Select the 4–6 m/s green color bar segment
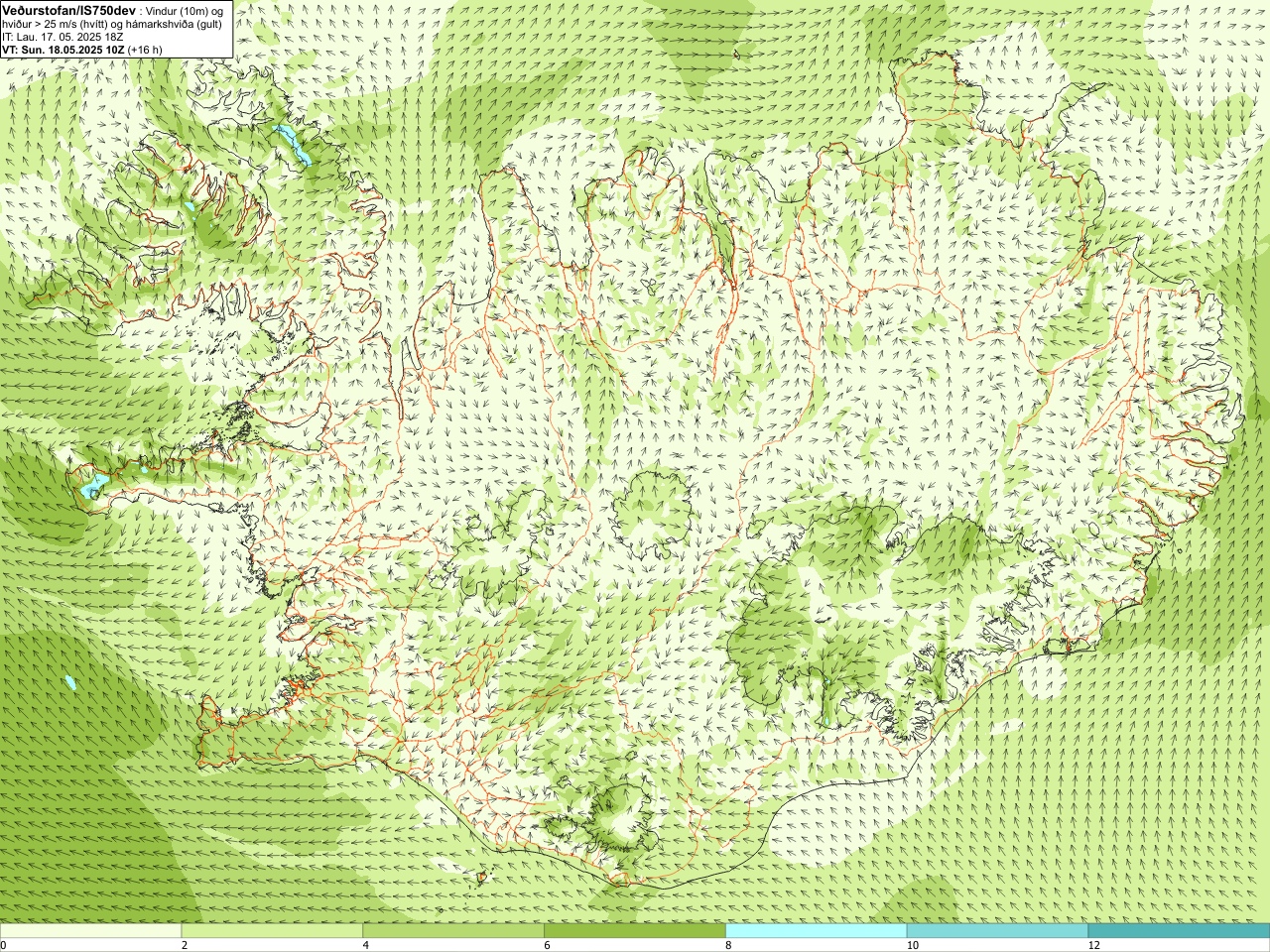1270x952 pixels. click(453, 931)
